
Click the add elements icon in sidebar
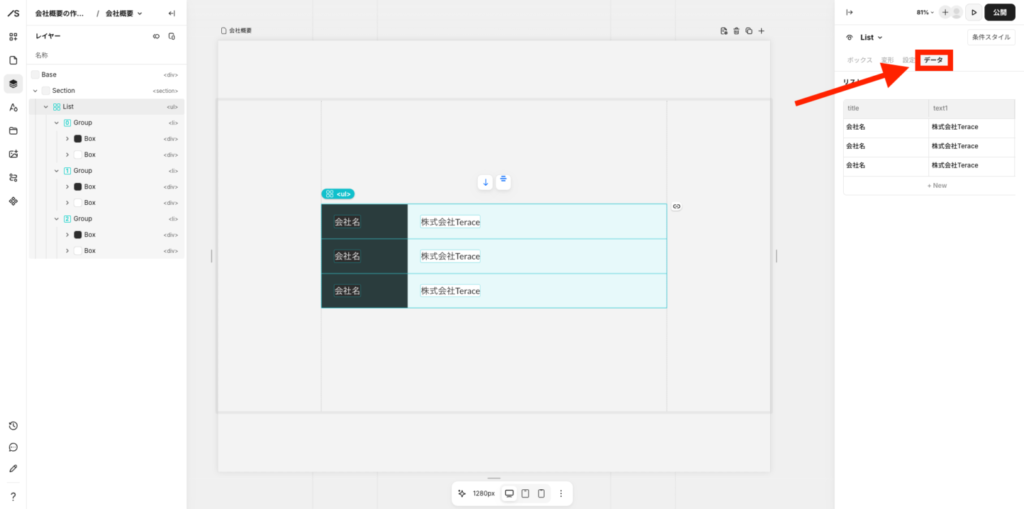(13, 37)
